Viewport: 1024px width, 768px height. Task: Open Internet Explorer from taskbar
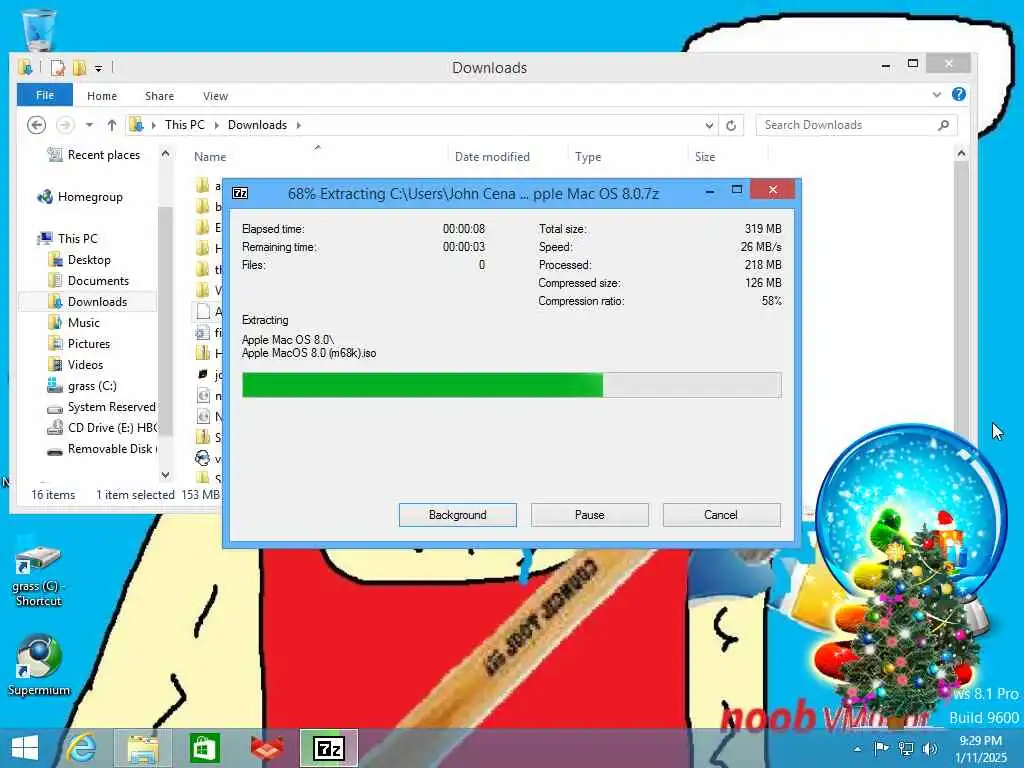82,748
